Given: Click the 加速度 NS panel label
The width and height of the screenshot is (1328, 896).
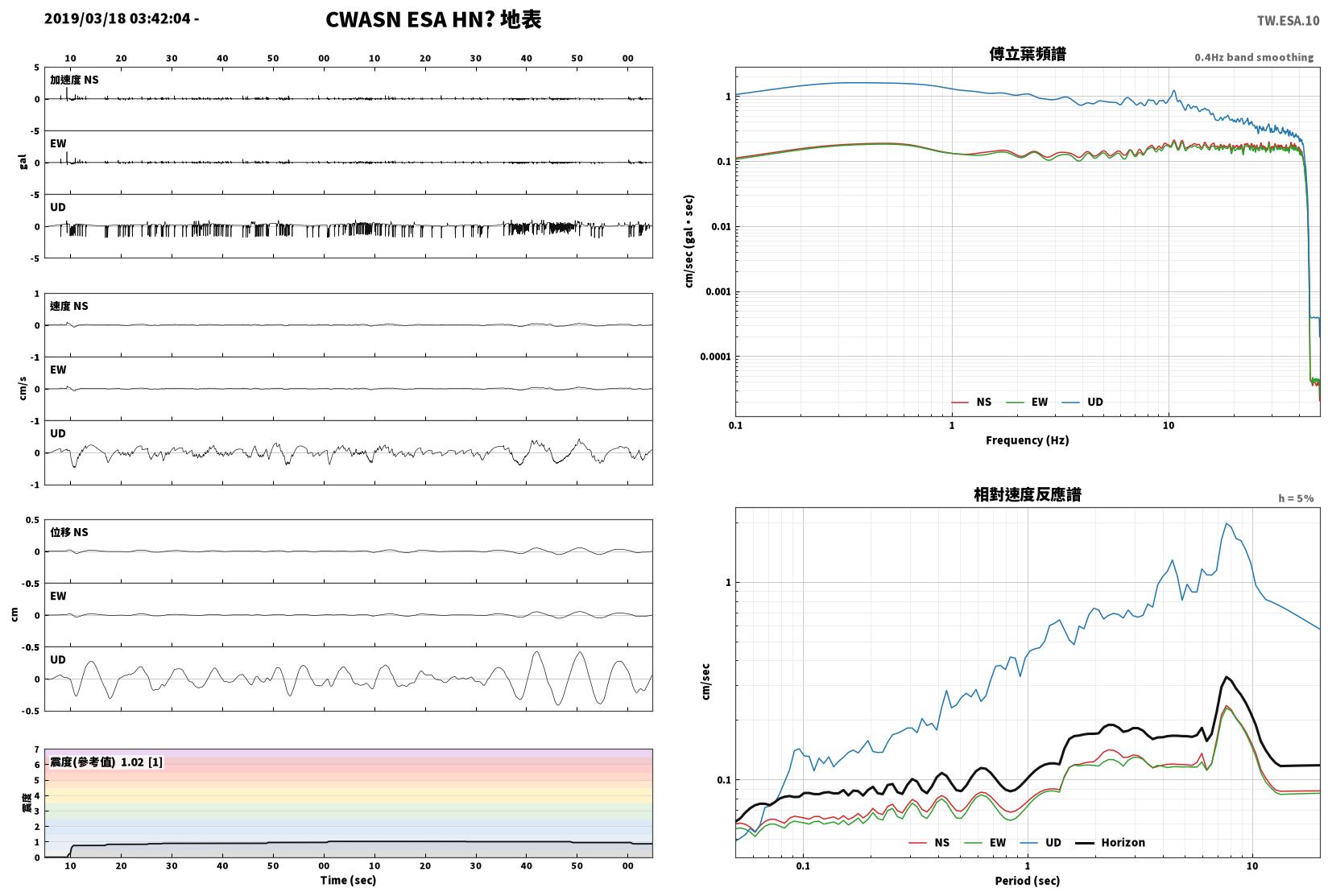Looking at the screenshot, I should pos(74,80).
